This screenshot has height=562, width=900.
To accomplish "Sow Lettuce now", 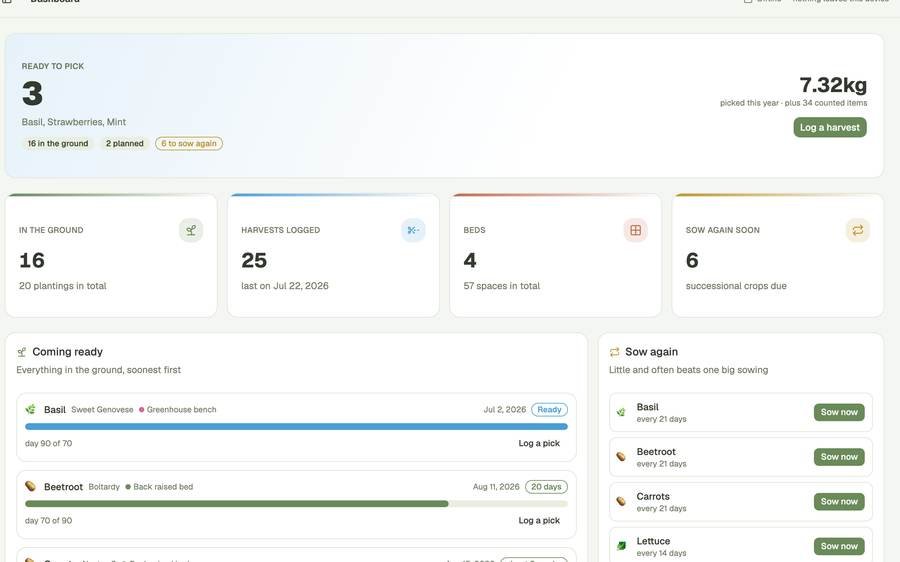I will 839,547.
